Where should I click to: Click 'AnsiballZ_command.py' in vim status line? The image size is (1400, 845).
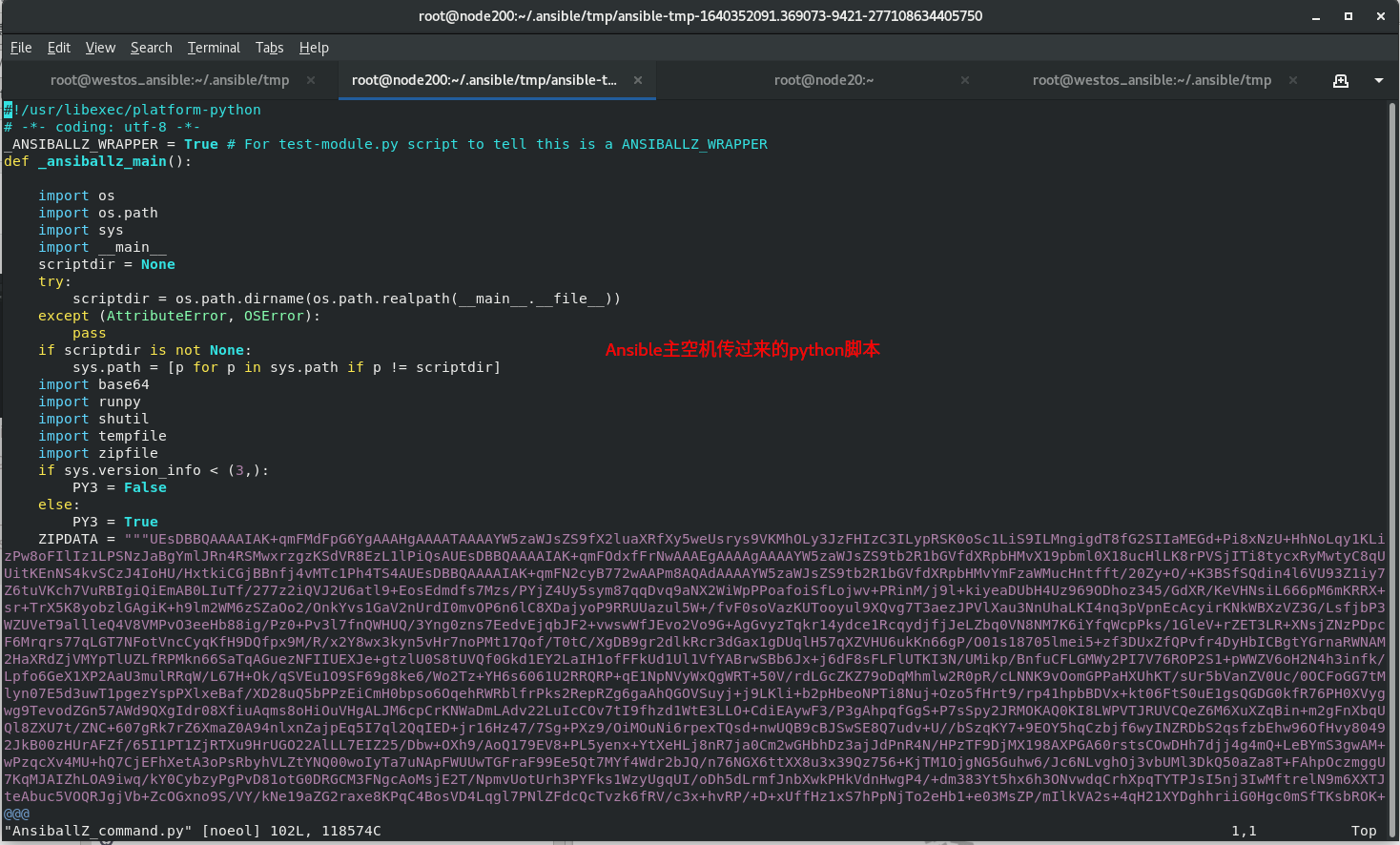pos(98,831)
